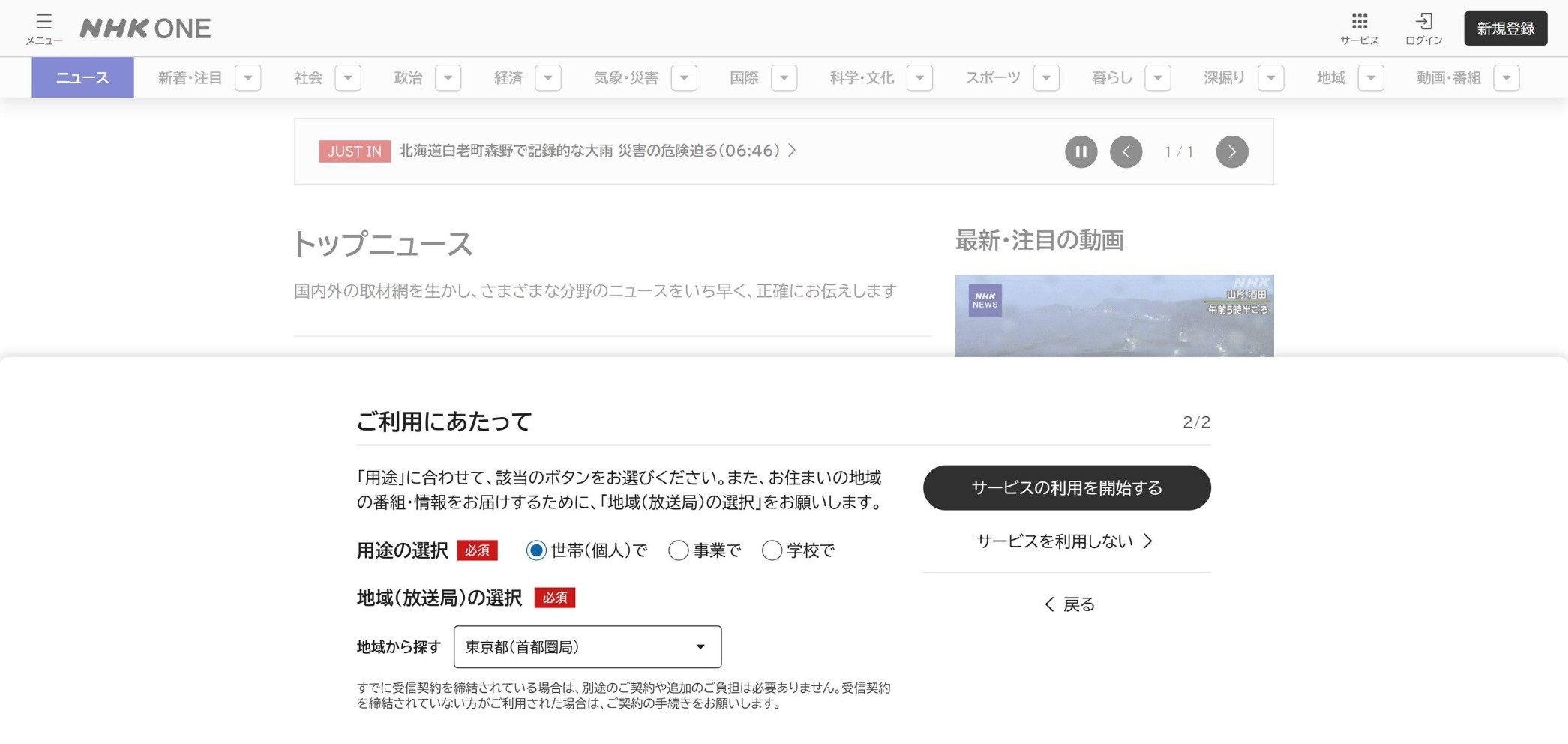Click the サービスを利用しない link
The width and height of the screenshot is (1568, 744).
pyautogui.click(x=1064, y=541)
